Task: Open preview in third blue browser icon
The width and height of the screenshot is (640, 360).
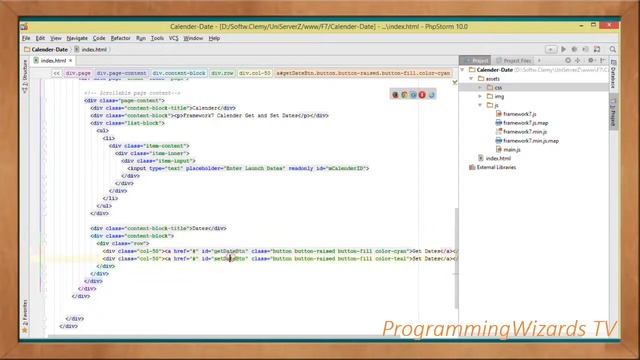Action: pos(413,95)
